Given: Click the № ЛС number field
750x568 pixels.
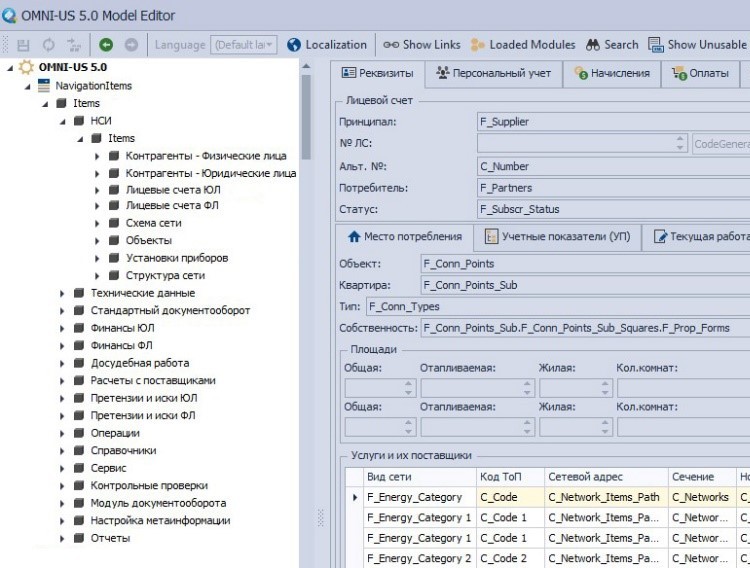Looking at the screenshot, I should click(x=582, y=144).
